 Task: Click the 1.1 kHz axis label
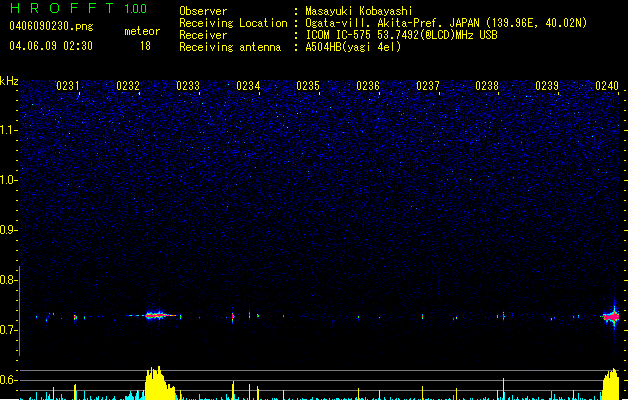[x=8, y=130]
